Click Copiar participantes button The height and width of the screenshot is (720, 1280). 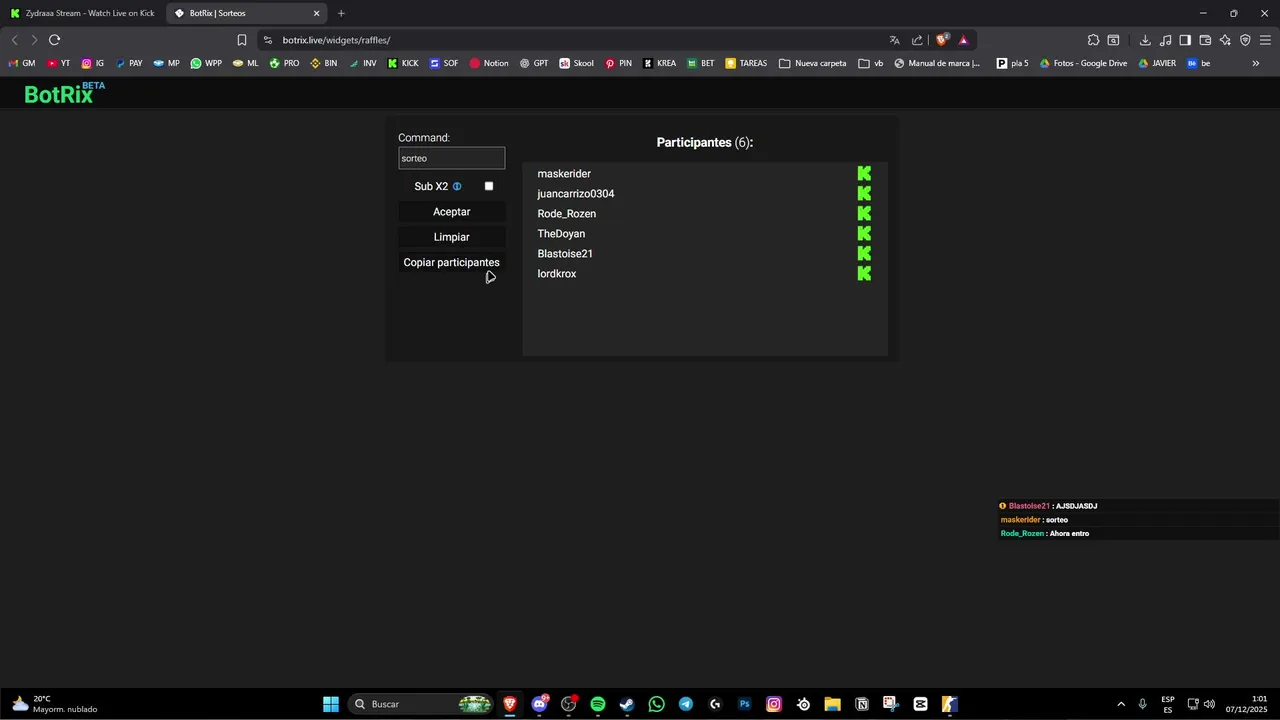pos(451,262)
